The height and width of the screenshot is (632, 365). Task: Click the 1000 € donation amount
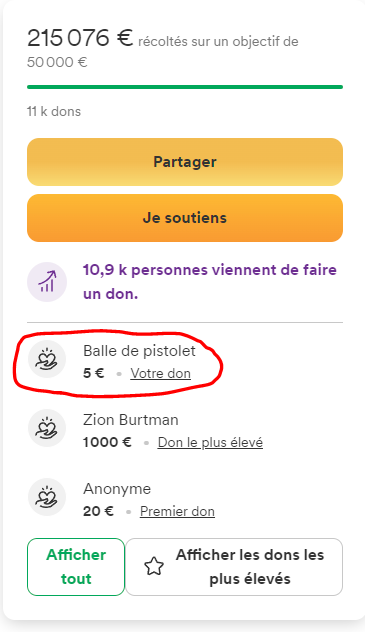pyautogui.click(x=107, y=443)
